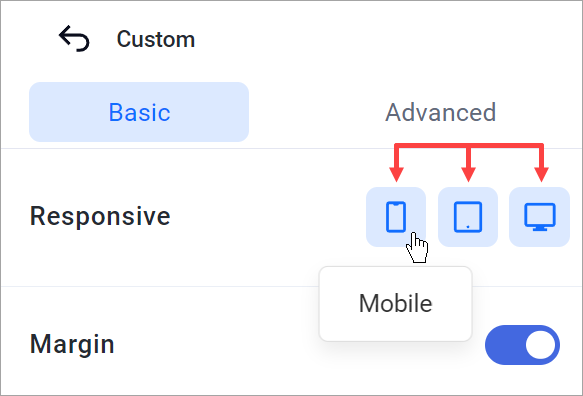Disable the blue Margin toggle
Screen dimensions: 583x396
click(x=522, y=345)
